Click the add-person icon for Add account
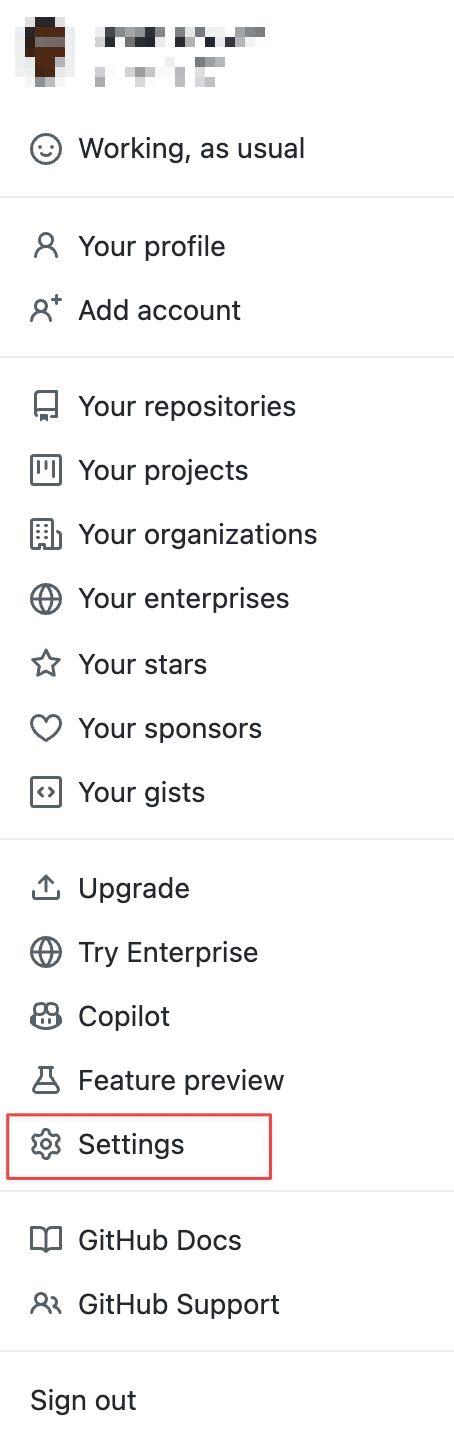 pos(46,310)
